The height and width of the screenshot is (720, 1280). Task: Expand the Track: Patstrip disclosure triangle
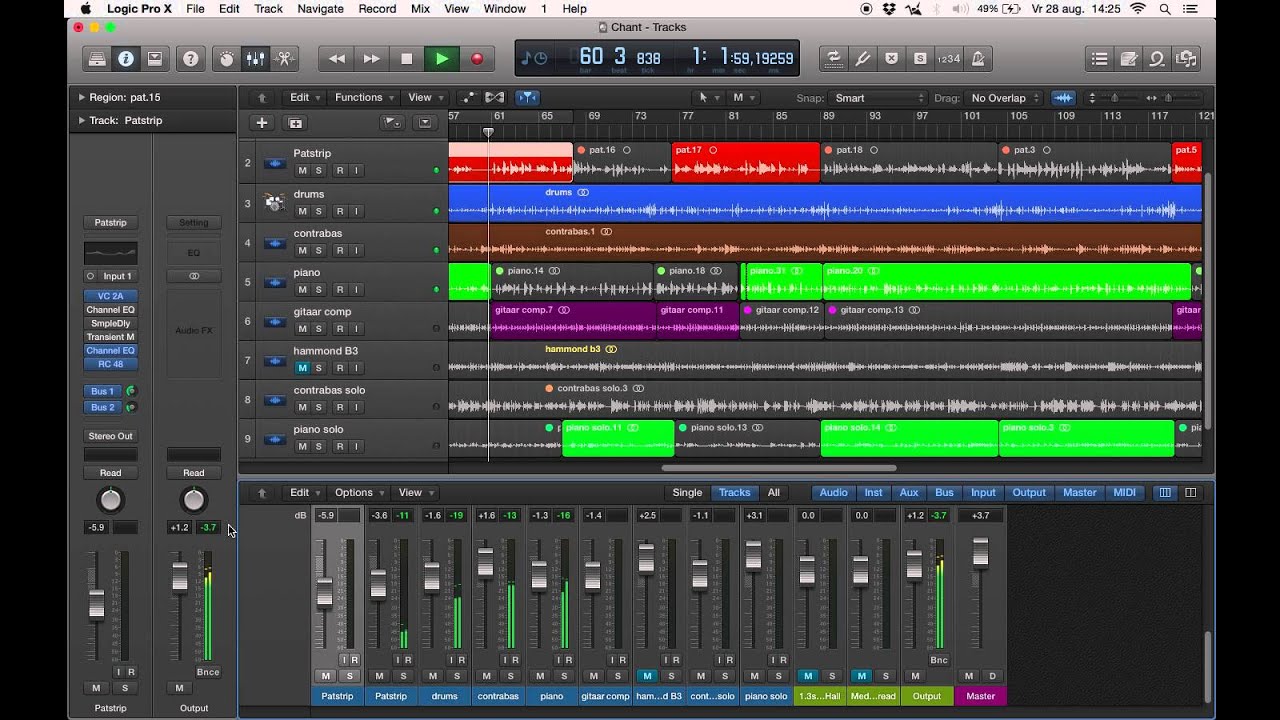(82, 120)
